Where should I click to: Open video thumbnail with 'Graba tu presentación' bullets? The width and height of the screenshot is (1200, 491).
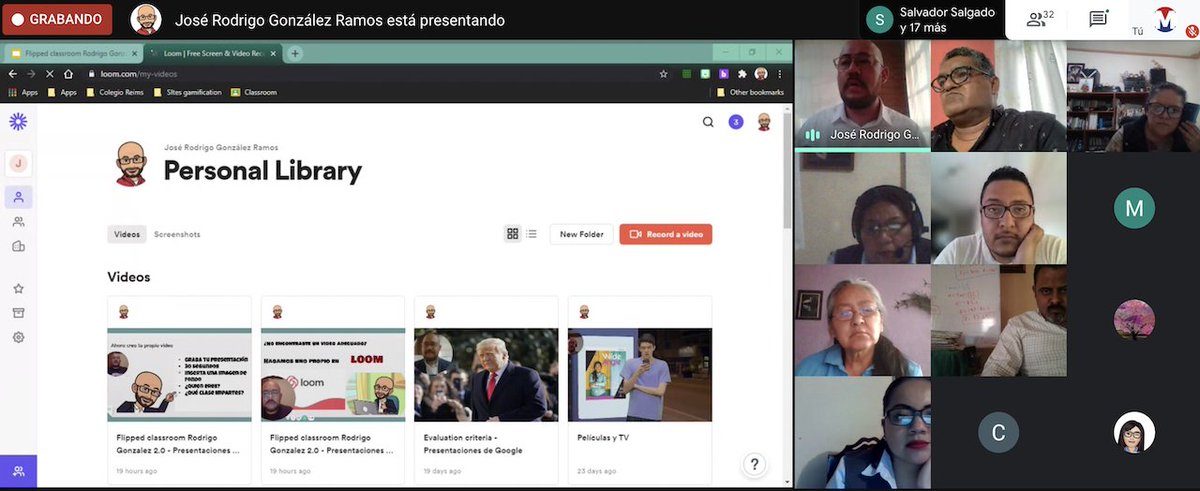coord(179,375)
